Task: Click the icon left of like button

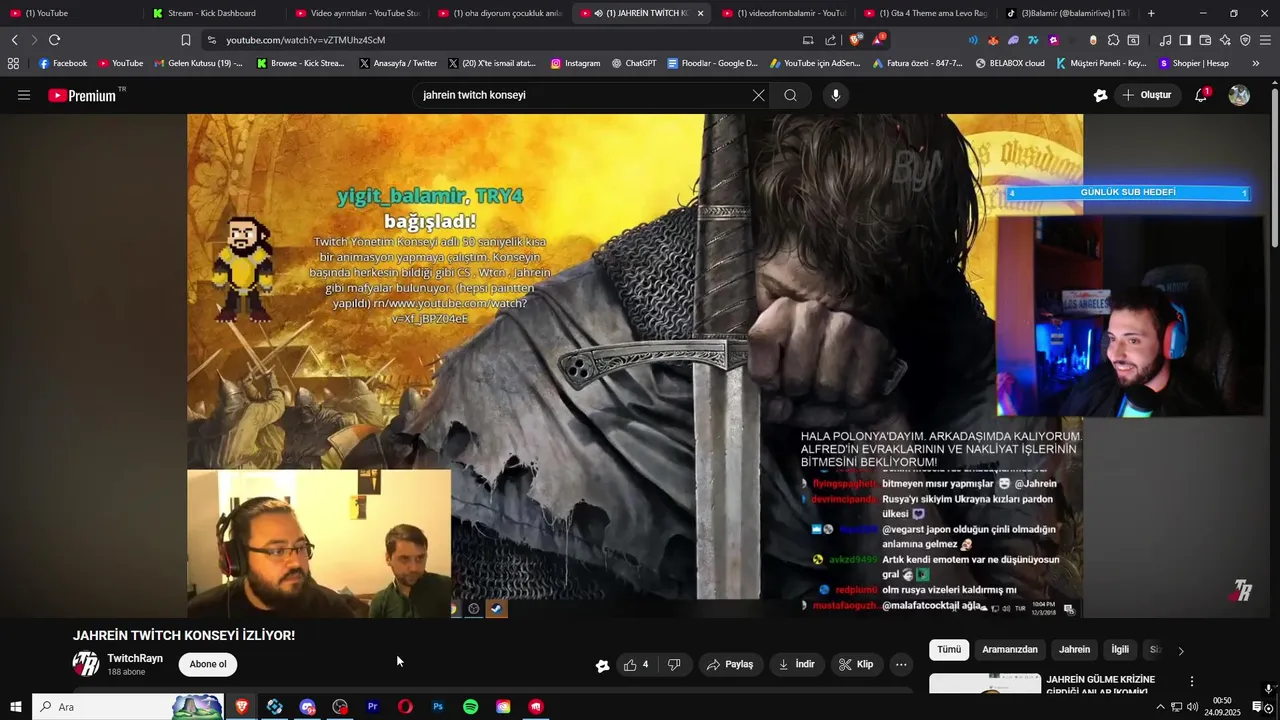Action: [x=602, y=665]
